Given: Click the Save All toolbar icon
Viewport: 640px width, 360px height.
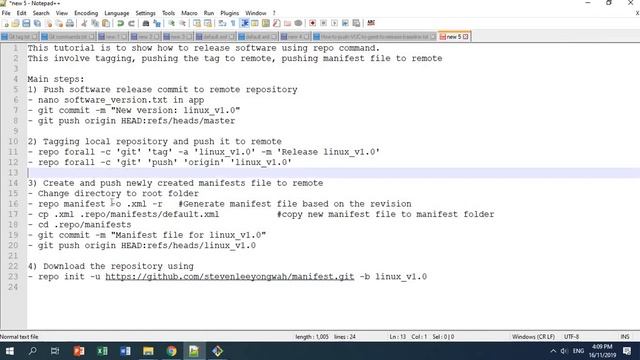Looking at the screenshot, I should (37, 23).
